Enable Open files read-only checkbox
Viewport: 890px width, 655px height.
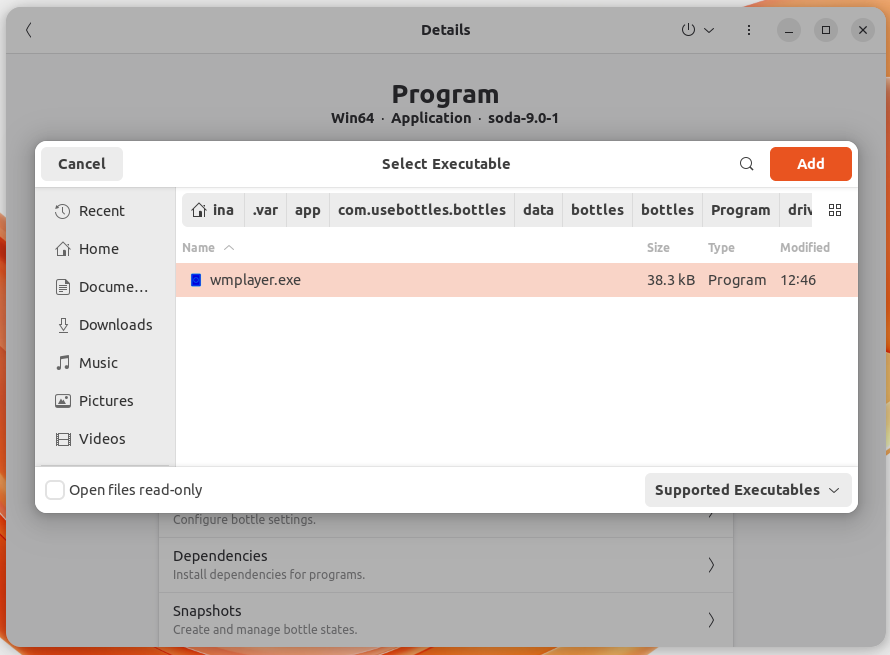point(55,490)
